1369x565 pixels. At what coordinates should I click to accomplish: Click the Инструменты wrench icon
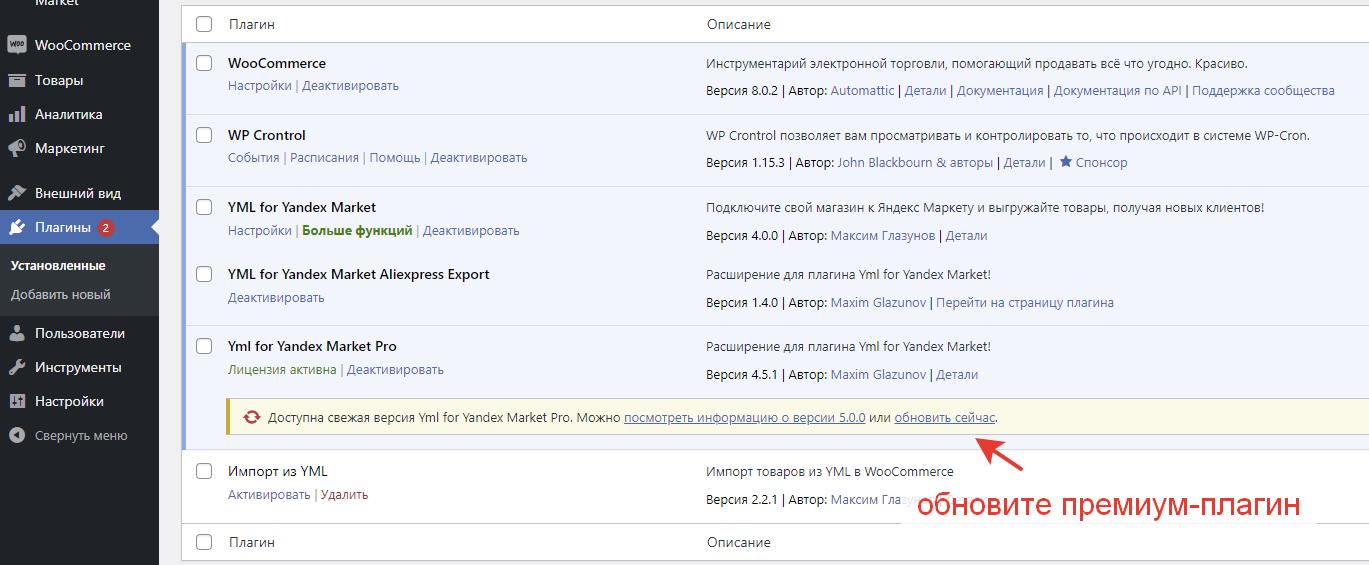click(x=16, y=367)
